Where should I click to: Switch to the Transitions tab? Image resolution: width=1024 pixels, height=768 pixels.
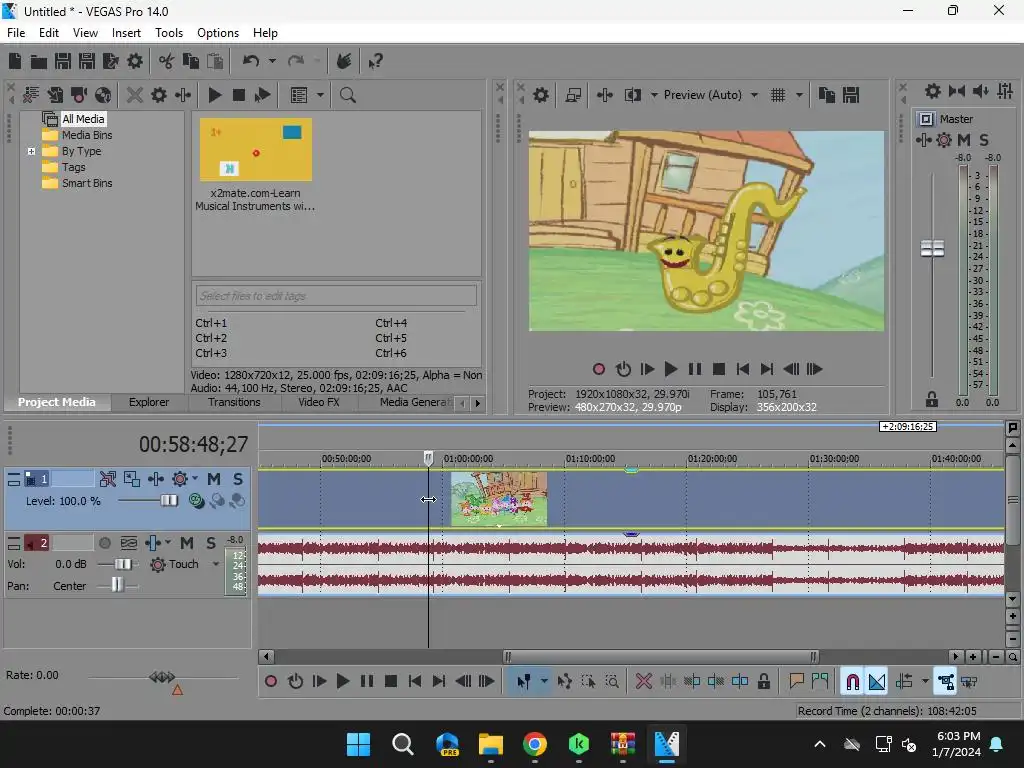[x=234, y=402]
